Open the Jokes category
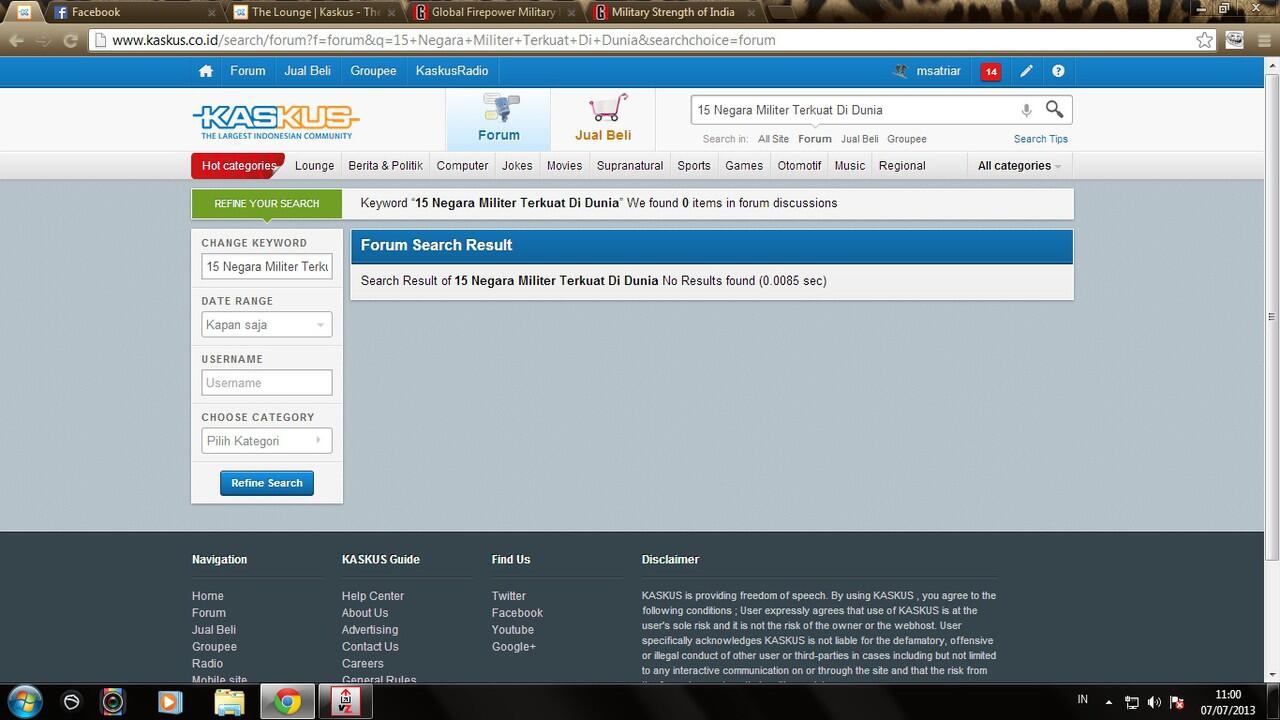The height and width of the screenshot is (720, 1280). (x=517, y=166)
